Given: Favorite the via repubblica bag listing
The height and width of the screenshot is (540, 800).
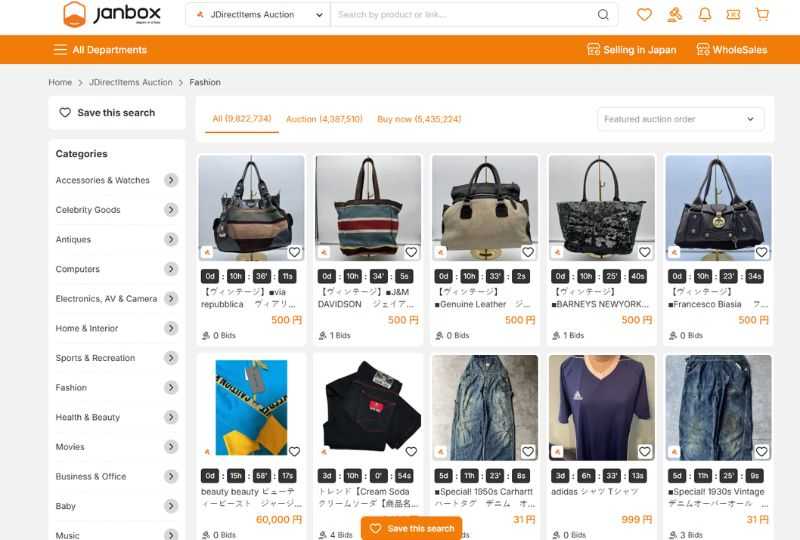Looking at the screenshot, I should [294, 252].
